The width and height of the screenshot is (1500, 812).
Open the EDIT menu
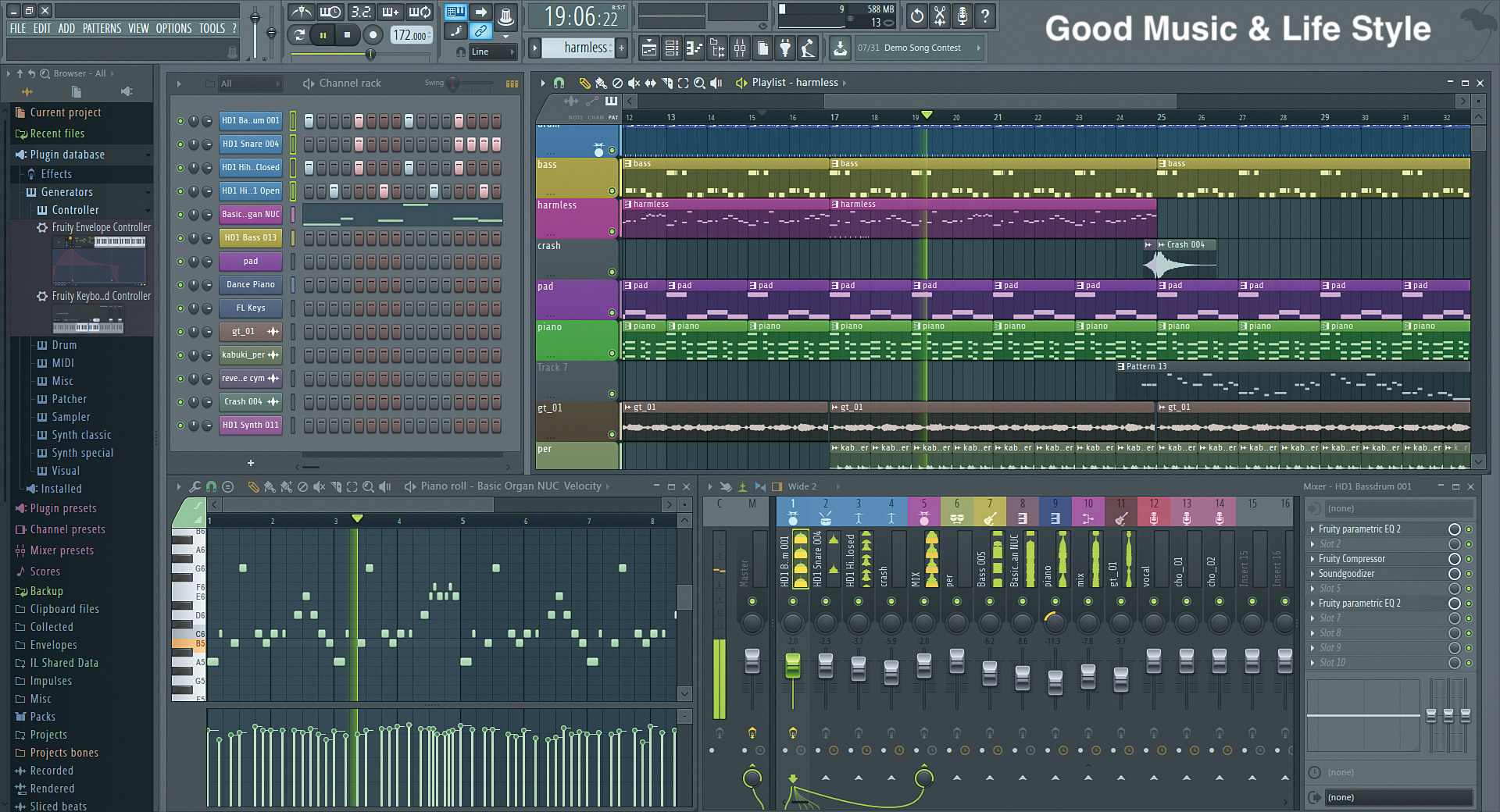(x=42, y=28)
